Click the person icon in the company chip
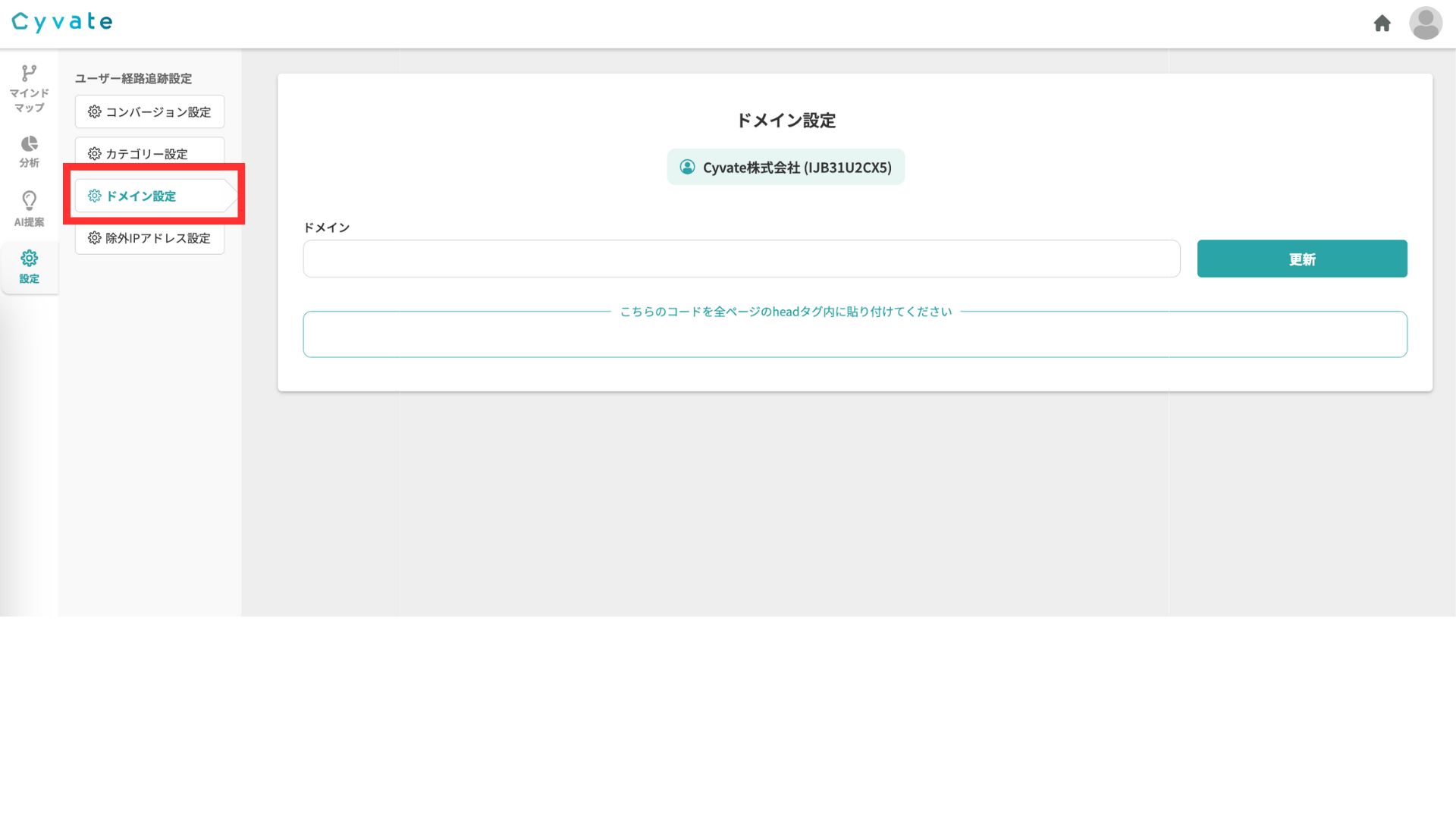 pos(687,168)
